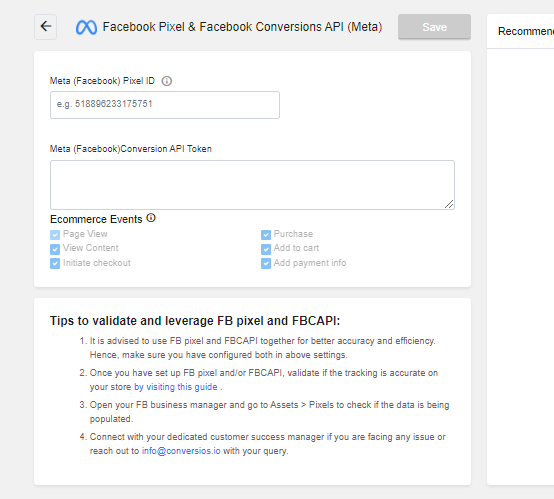Click the Ecommerce Events heading
This screenshot has width=554, height=499.
(96, 219)
